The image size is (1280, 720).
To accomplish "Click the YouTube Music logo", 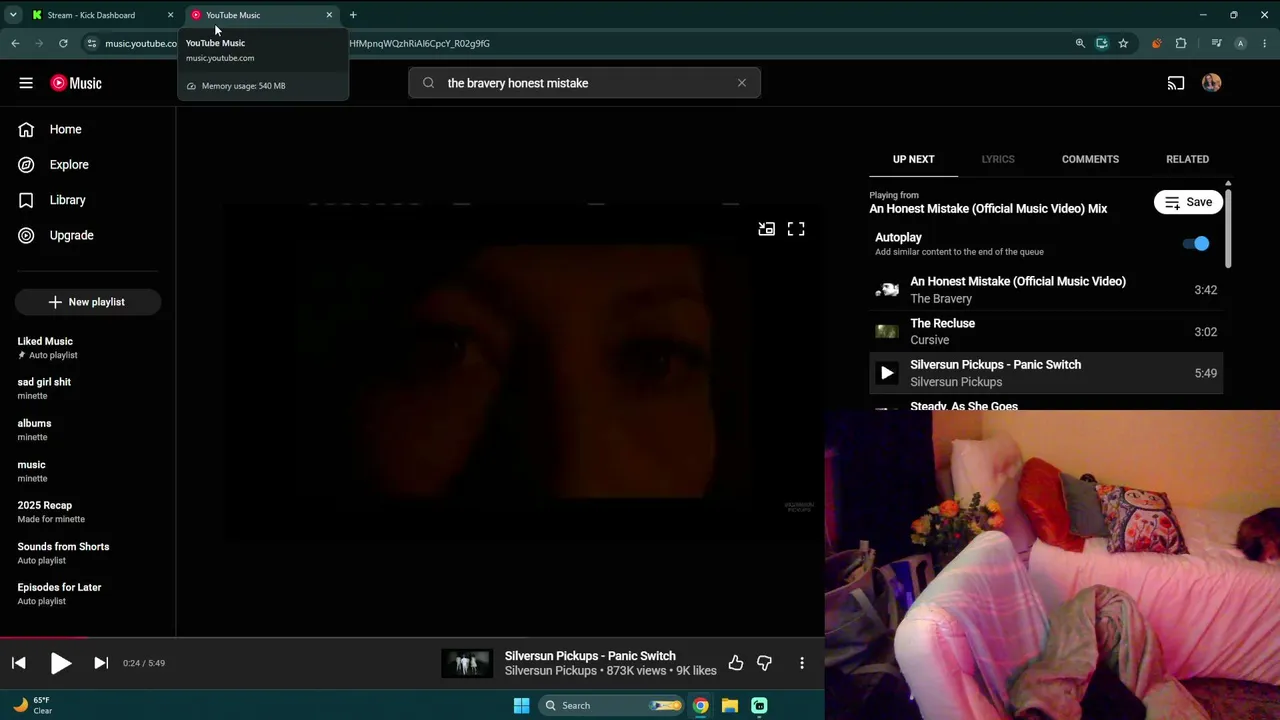I will coord(76,83).
